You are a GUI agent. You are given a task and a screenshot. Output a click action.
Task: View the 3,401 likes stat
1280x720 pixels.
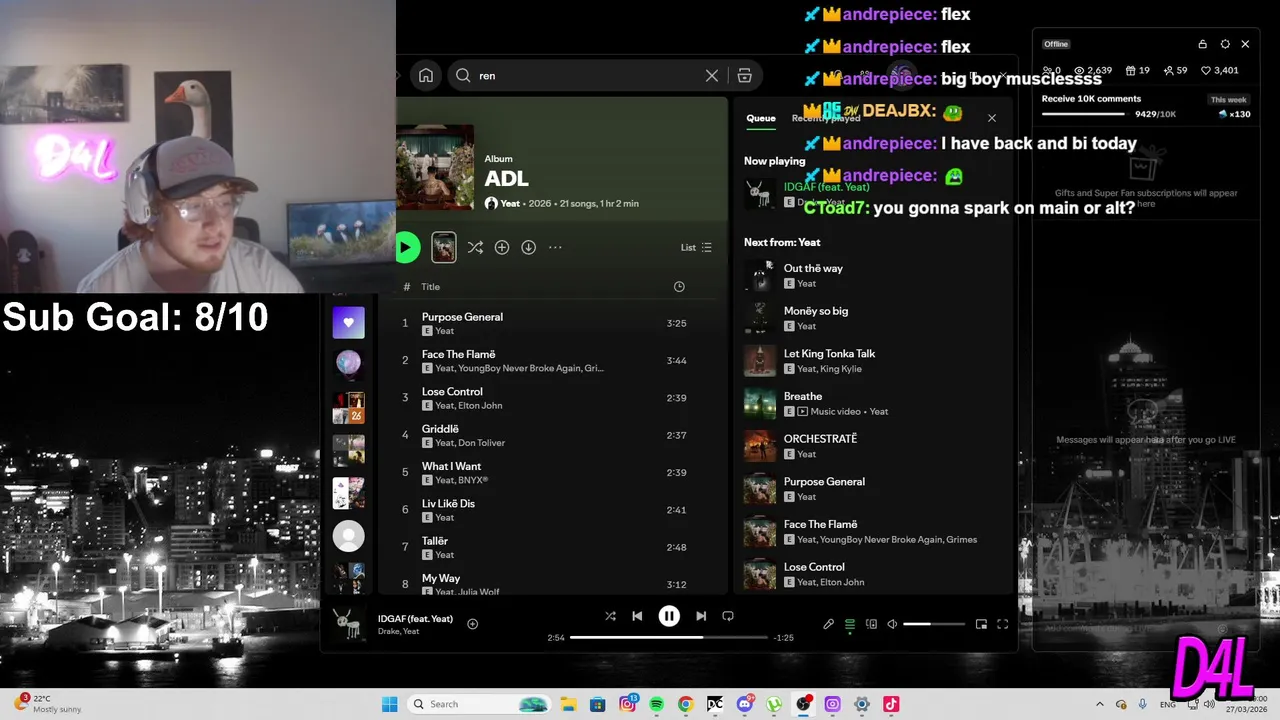tap(1219, 70)
